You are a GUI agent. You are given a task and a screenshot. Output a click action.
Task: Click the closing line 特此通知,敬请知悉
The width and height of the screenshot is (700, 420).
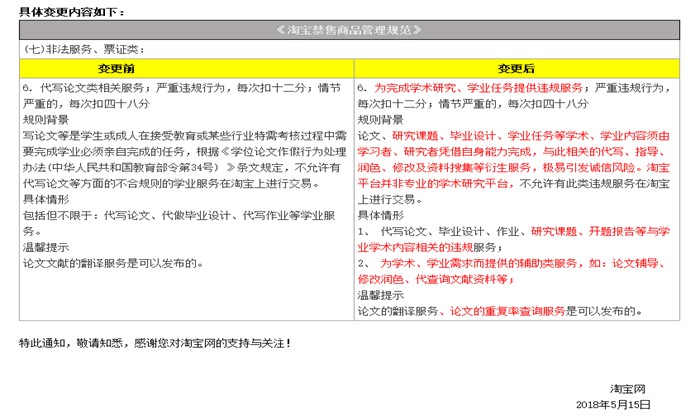point(155,343)
